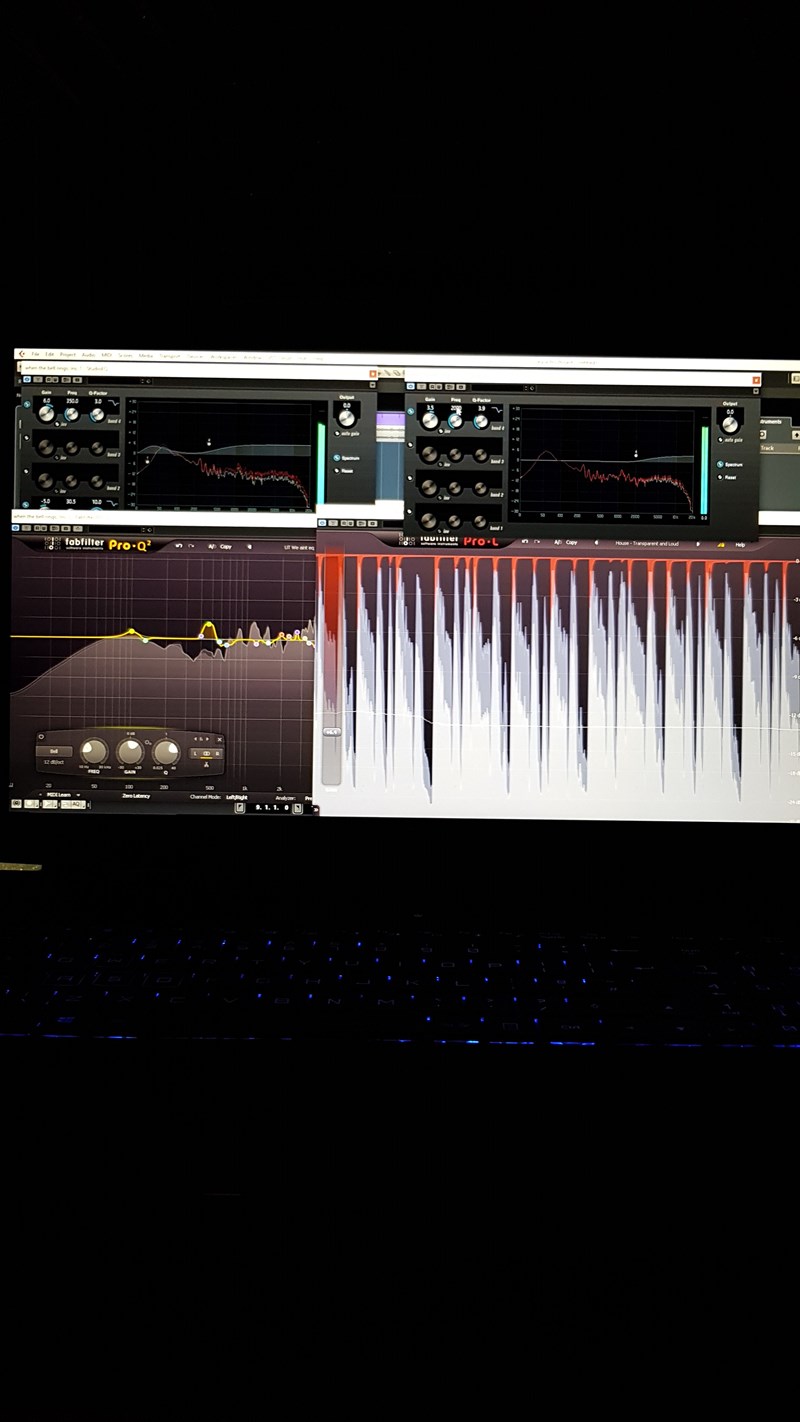Change Channel Mode from Left/Right
800x1422 pixels.
(236, 797)
